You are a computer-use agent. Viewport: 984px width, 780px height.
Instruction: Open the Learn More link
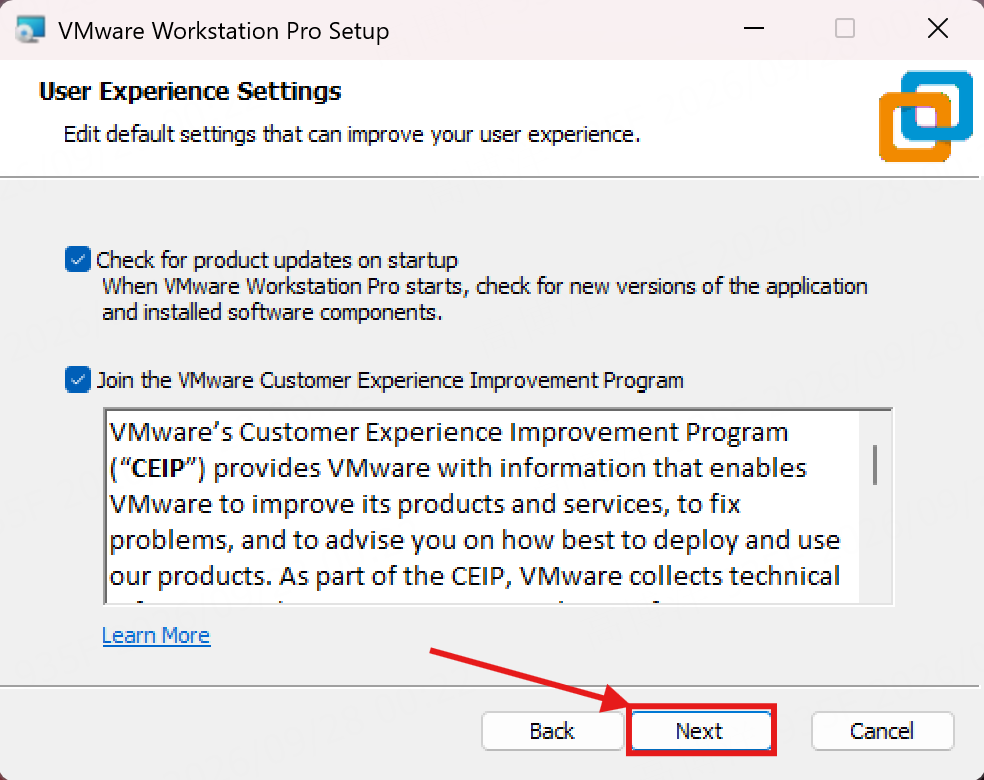(156, 635)
